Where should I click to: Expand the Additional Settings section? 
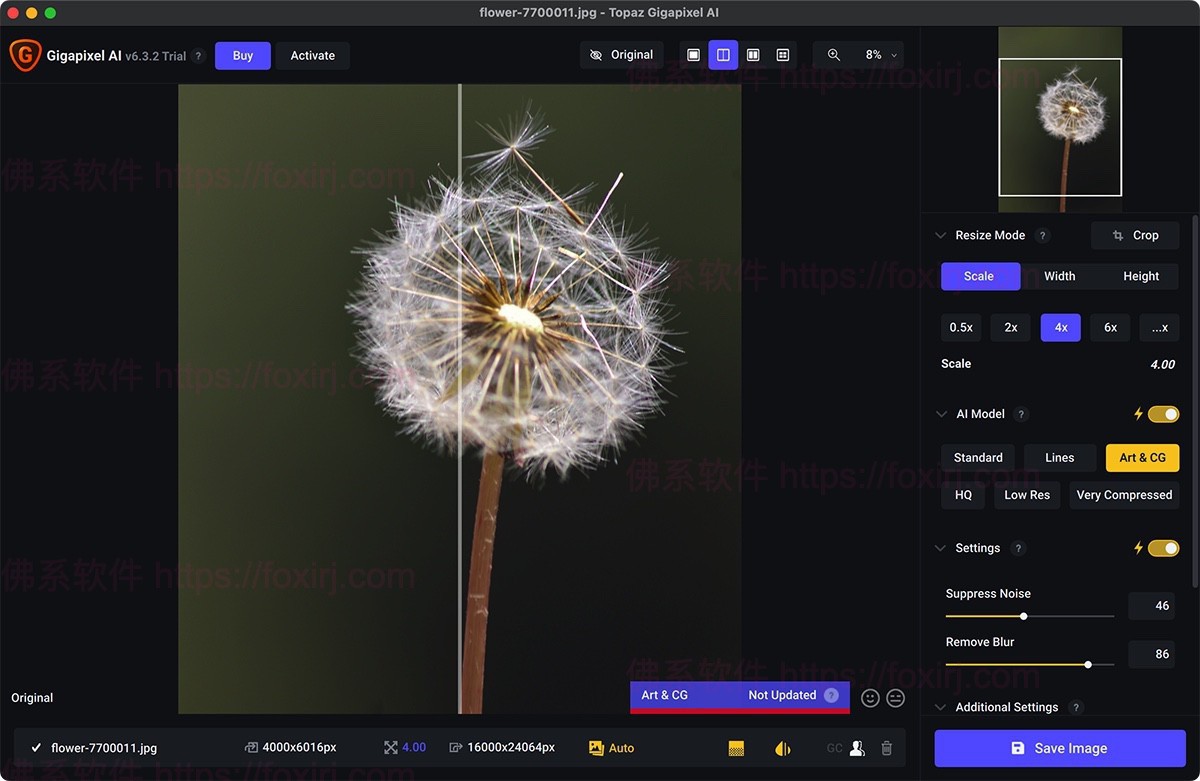[940, 707]
